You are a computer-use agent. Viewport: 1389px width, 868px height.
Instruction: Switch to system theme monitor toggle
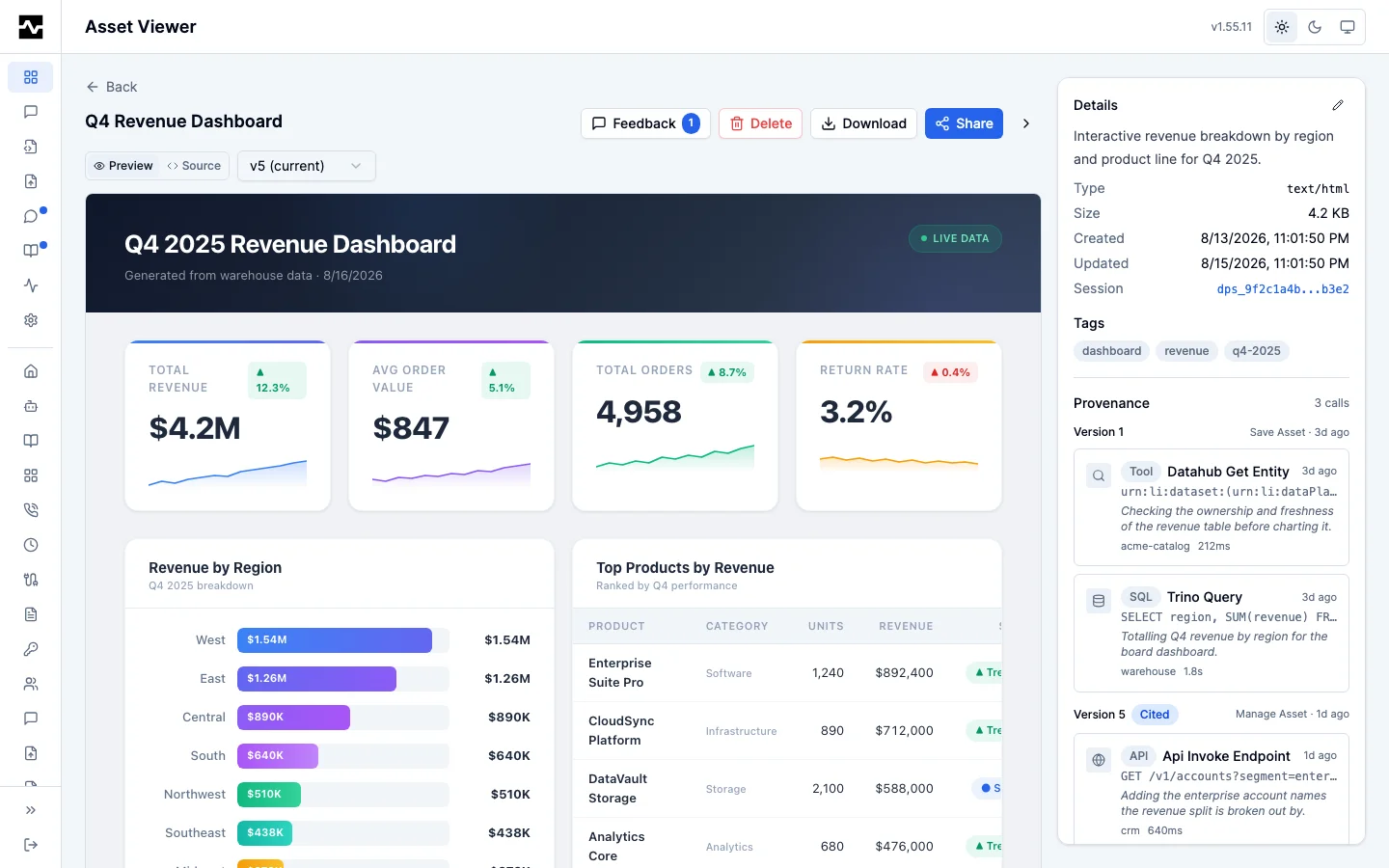pos(1348,27)
